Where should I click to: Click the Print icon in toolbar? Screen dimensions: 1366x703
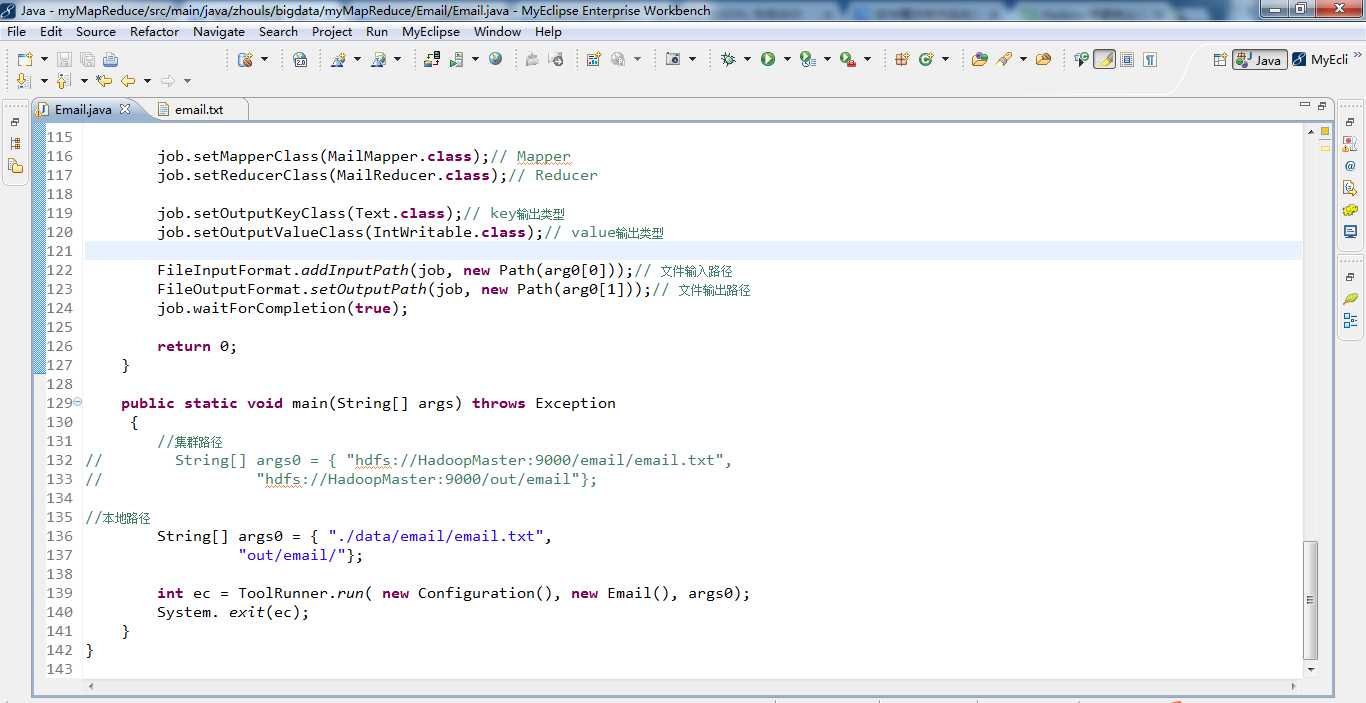click(x=110, y=59)
